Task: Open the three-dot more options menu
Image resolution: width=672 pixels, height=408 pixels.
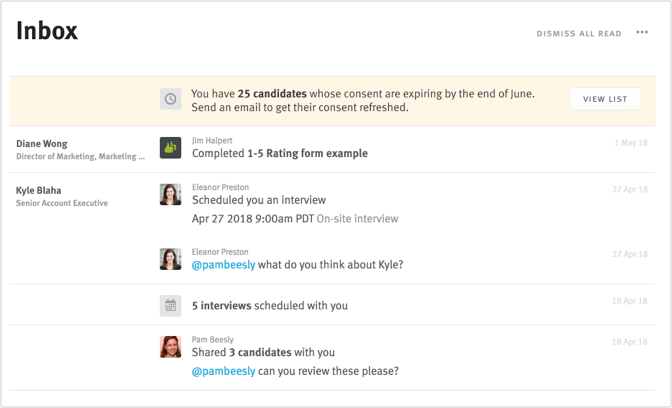Action: [642, 33]
